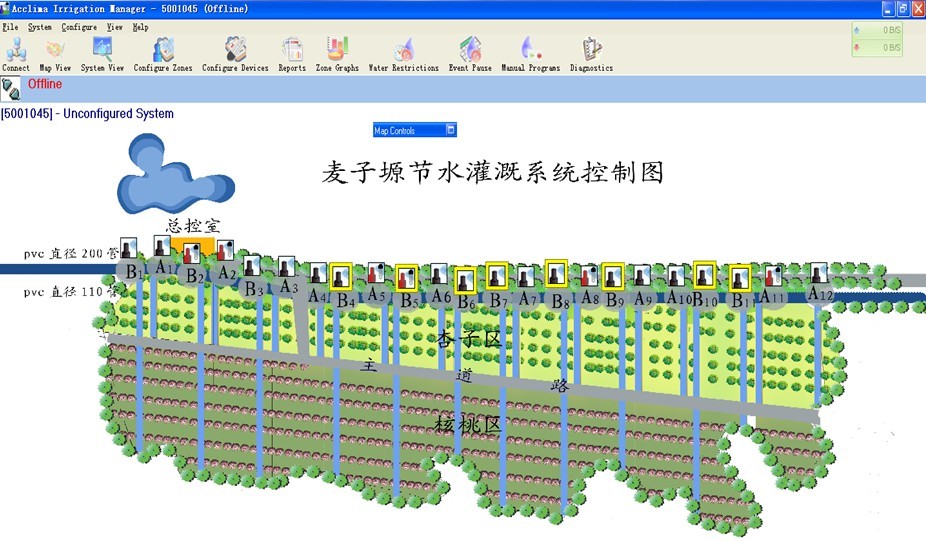Click the red 'Offline' status text

click(45, 84)
